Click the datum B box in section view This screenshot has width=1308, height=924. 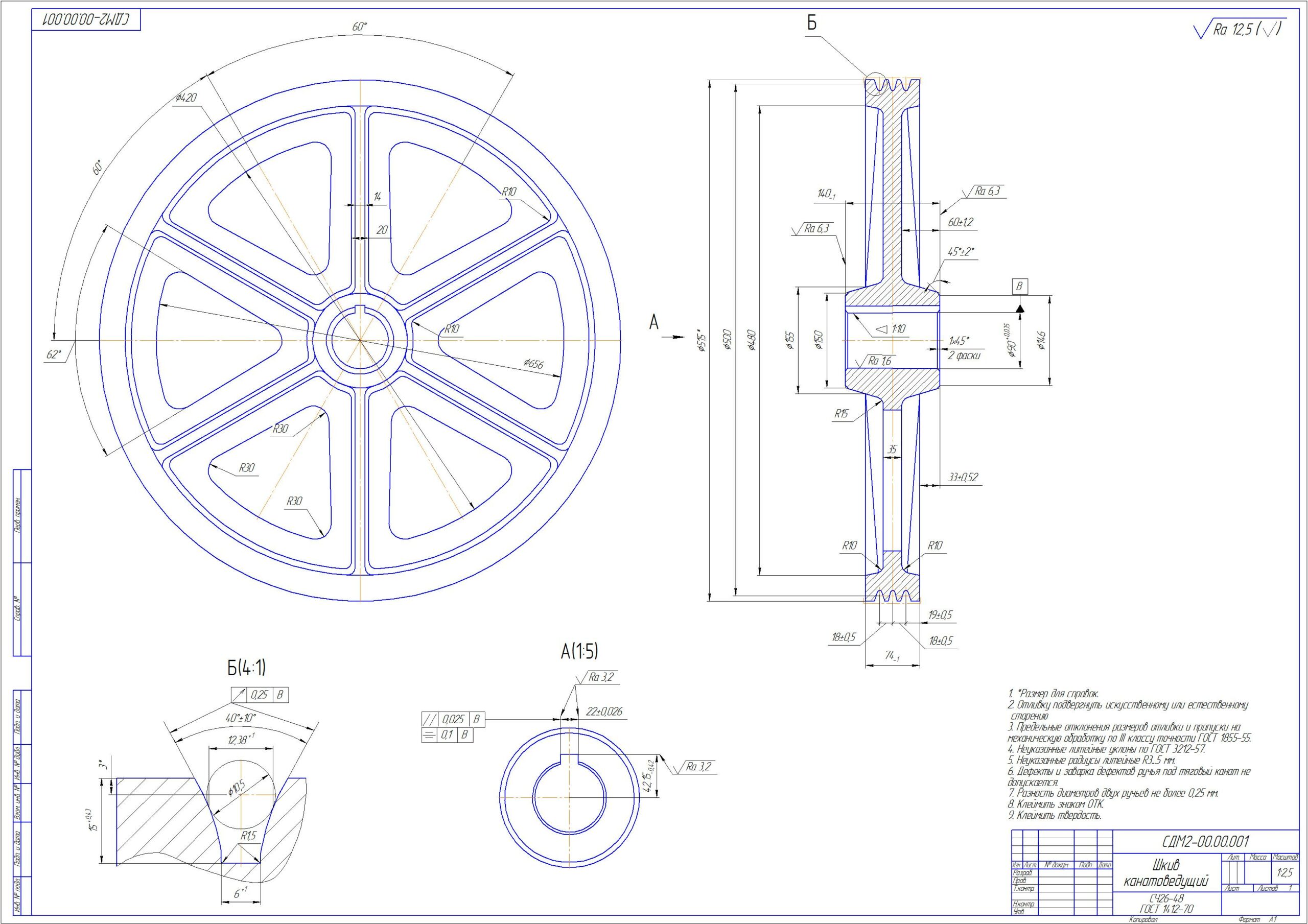pos(1020,287)
